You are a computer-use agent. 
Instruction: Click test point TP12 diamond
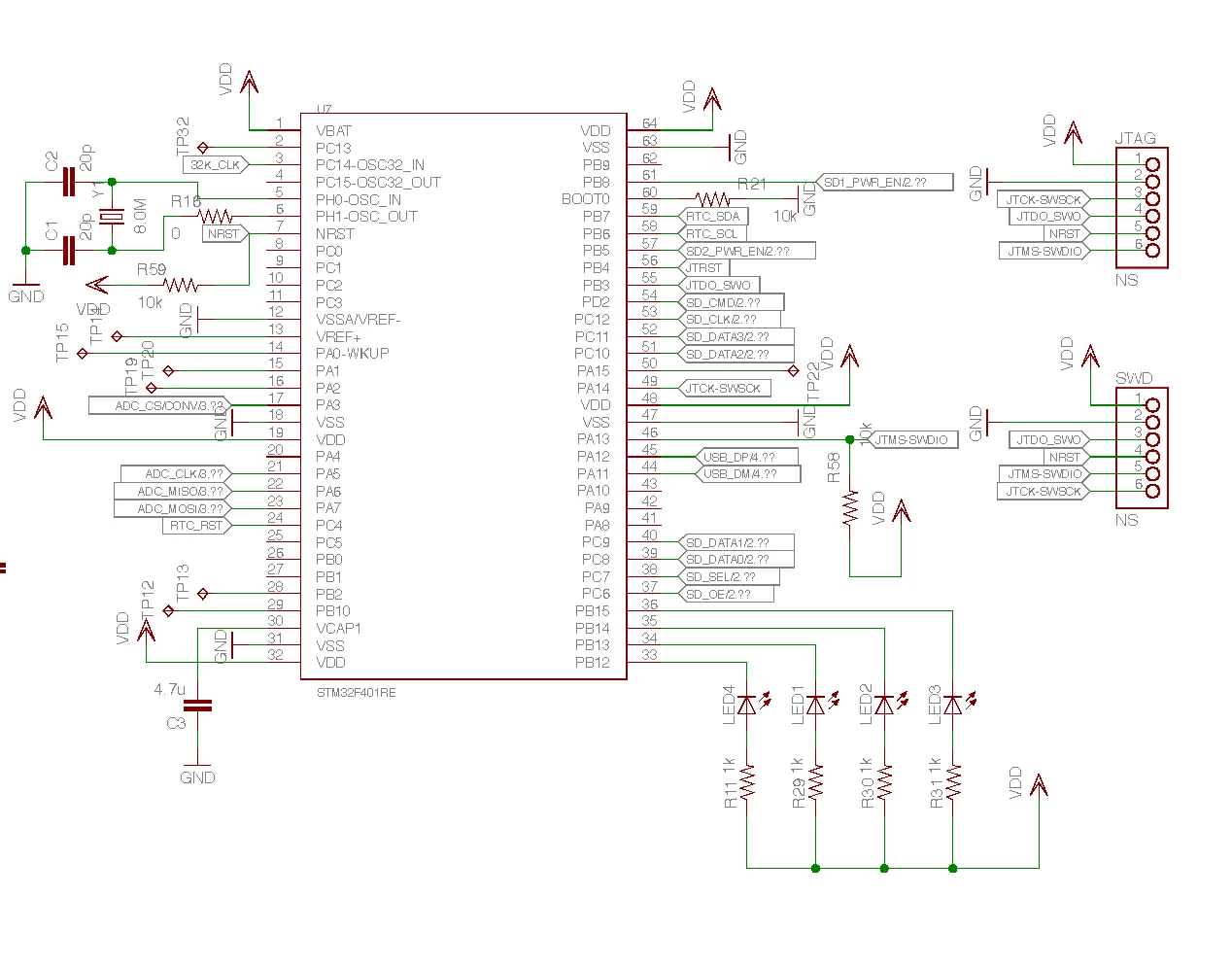(x=168, y=611)
